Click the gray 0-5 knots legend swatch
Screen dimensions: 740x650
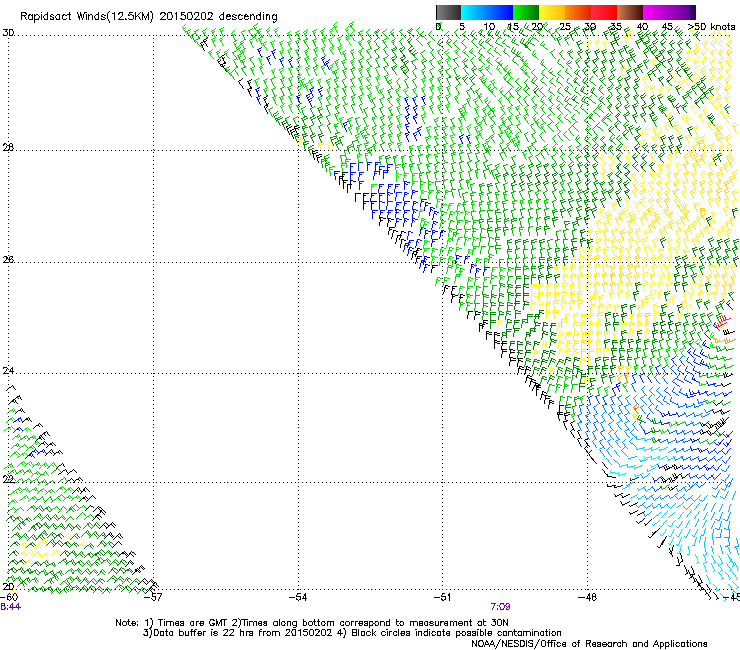coord(448,12)
